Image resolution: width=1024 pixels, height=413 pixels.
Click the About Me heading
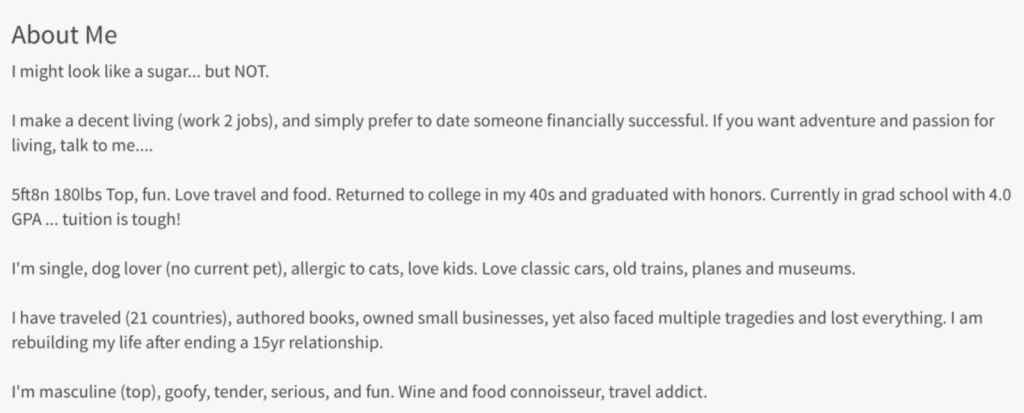point(64,35)
